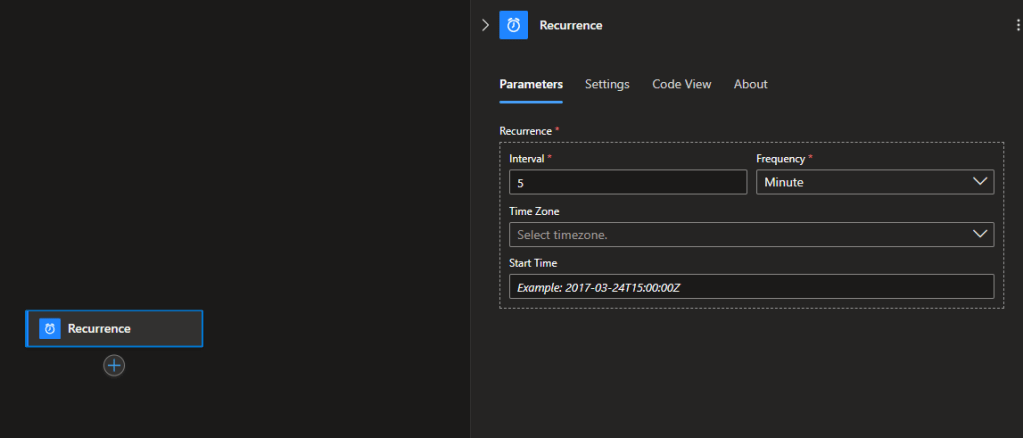Click the Interval field label
Image resolution: width=1023 pixels, height=438 pixels.
point(526,159)
